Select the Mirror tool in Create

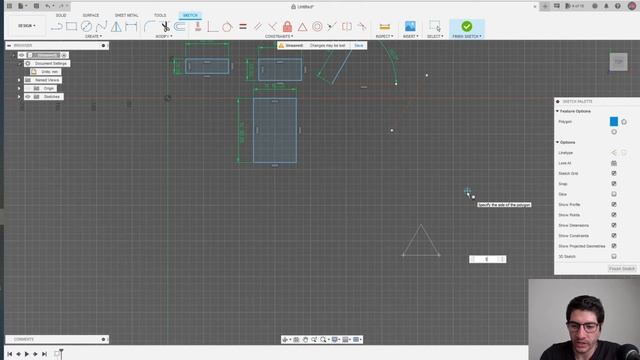coord(116,27)
